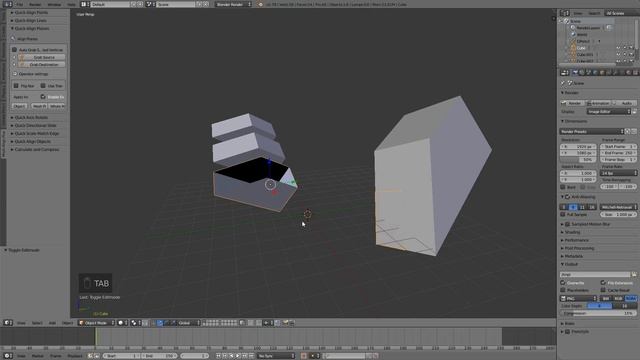Viewport: 640px width, 360px height.
Task: Click the Align Planes magnifier icon
Action: (13, 39)
